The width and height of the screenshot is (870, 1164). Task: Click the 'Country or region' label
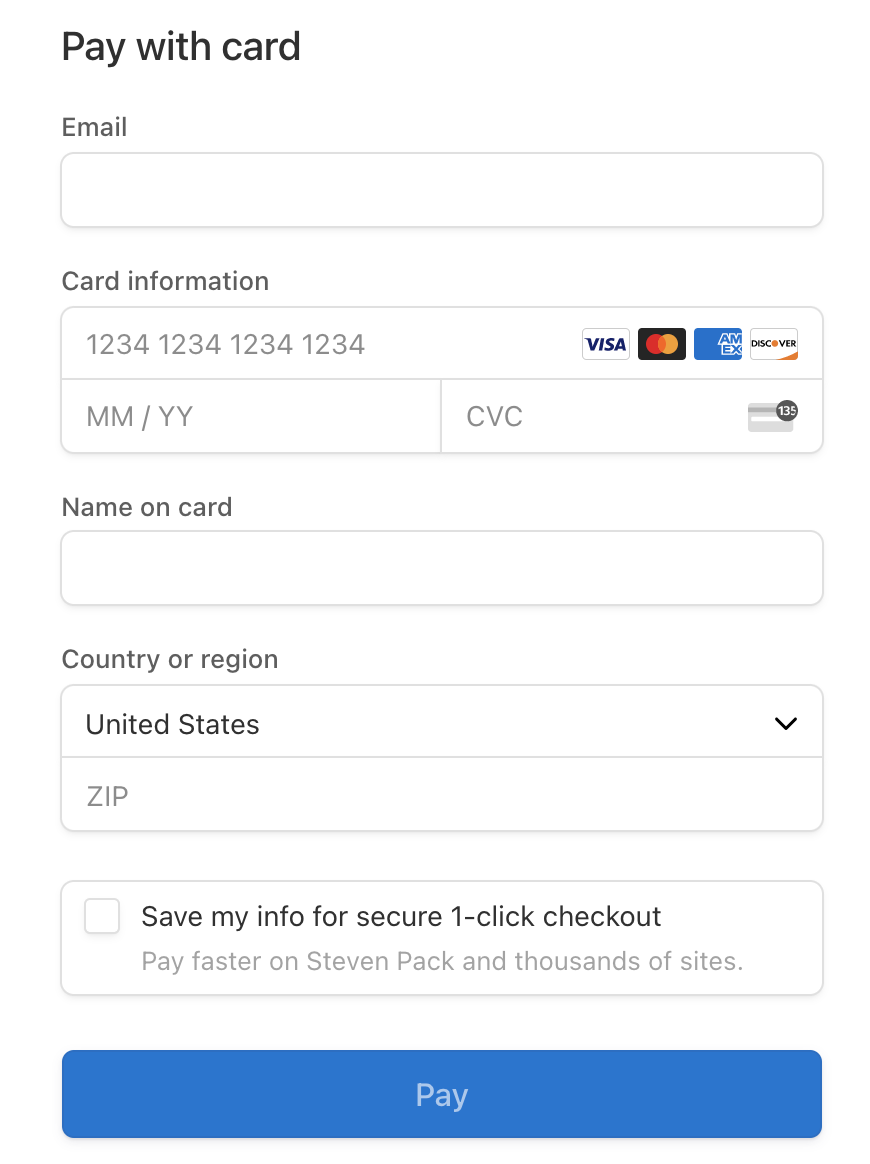170,659
